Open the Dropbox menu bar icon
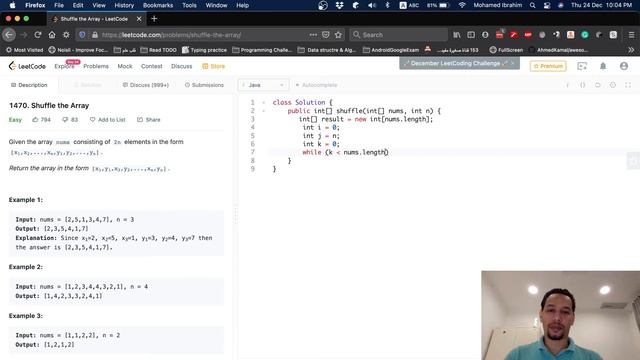Viewport: 640px width, 360px height. pos(340,5)
